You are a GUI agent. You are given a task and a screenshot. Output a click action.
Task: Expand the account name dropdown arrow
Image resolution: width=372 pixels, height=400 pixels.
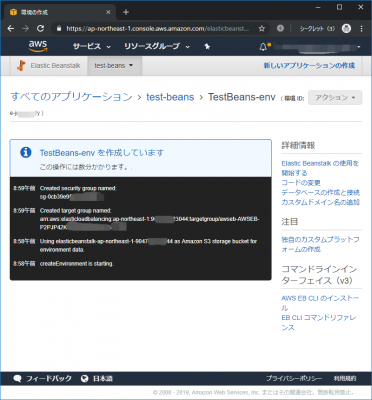pyautogui.click(x=359, y=47)
